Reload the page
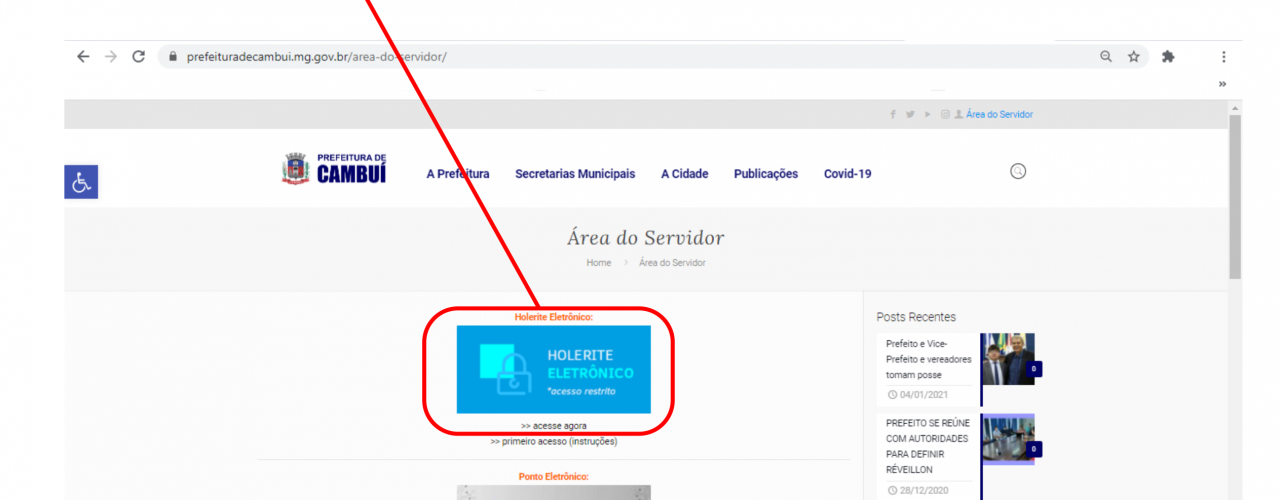This screenshot has height=500, width=1280. [x=138, y=57]
